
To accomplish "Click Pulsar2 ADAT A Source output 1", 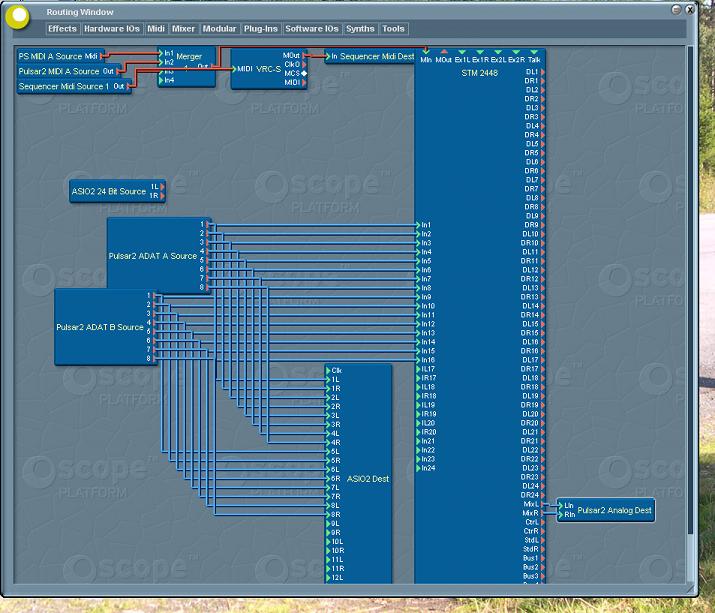I will (x=208, y=224).
